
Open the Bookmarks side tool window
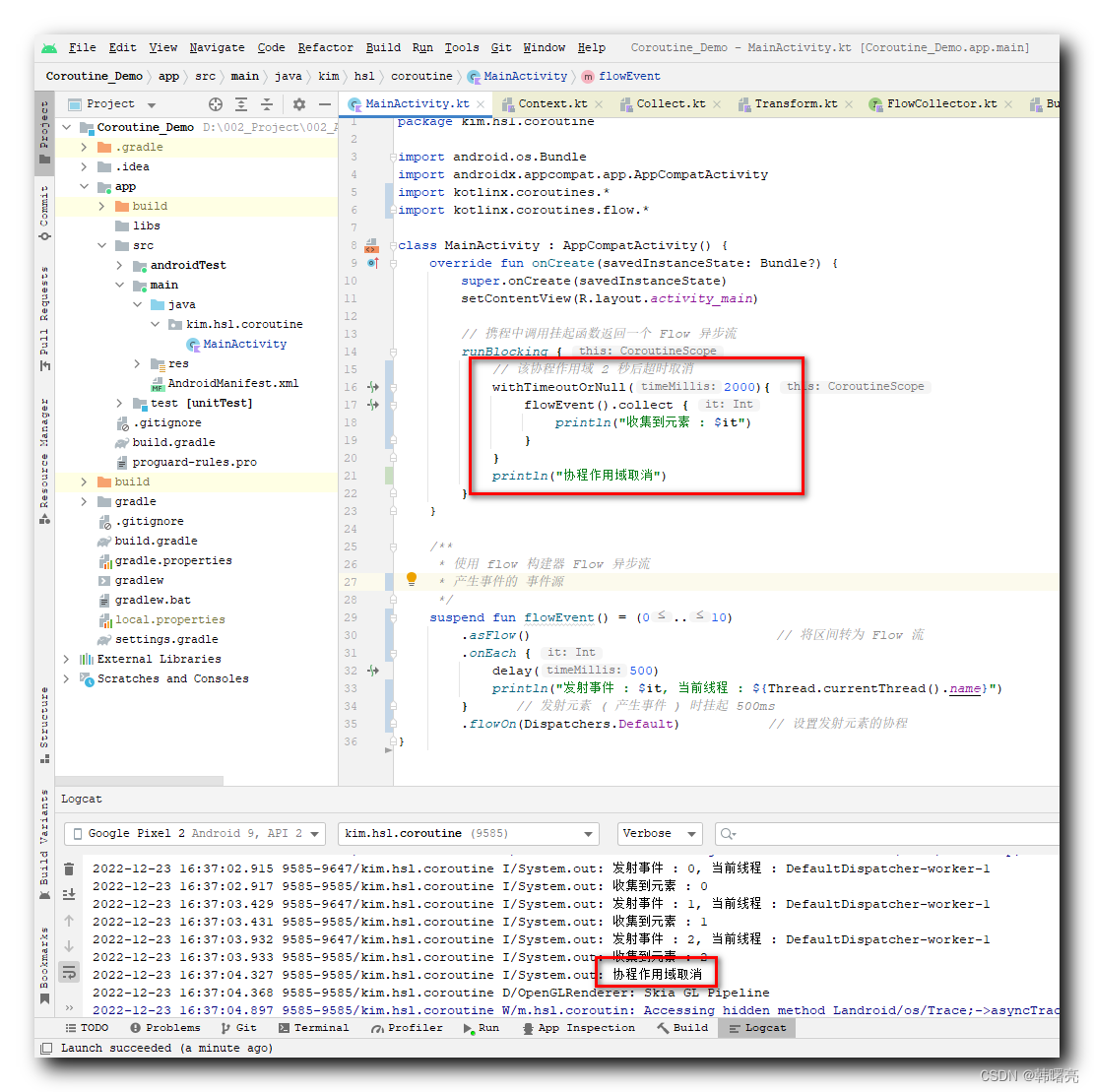click(44, 966)
